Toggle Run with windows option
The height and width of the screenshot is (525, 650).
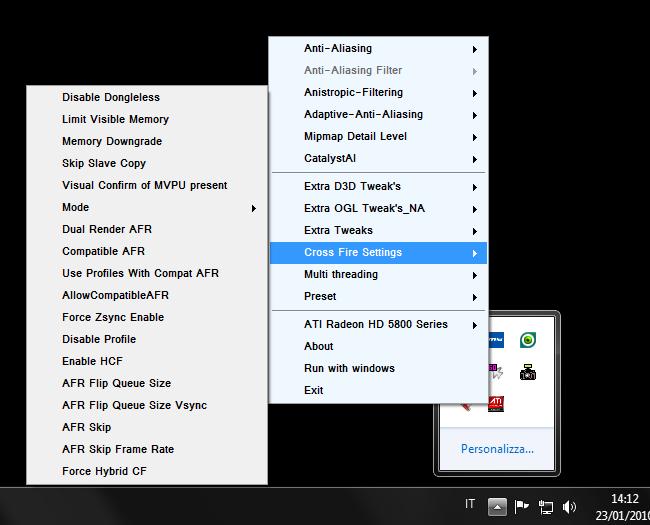(x=378, y=368)
